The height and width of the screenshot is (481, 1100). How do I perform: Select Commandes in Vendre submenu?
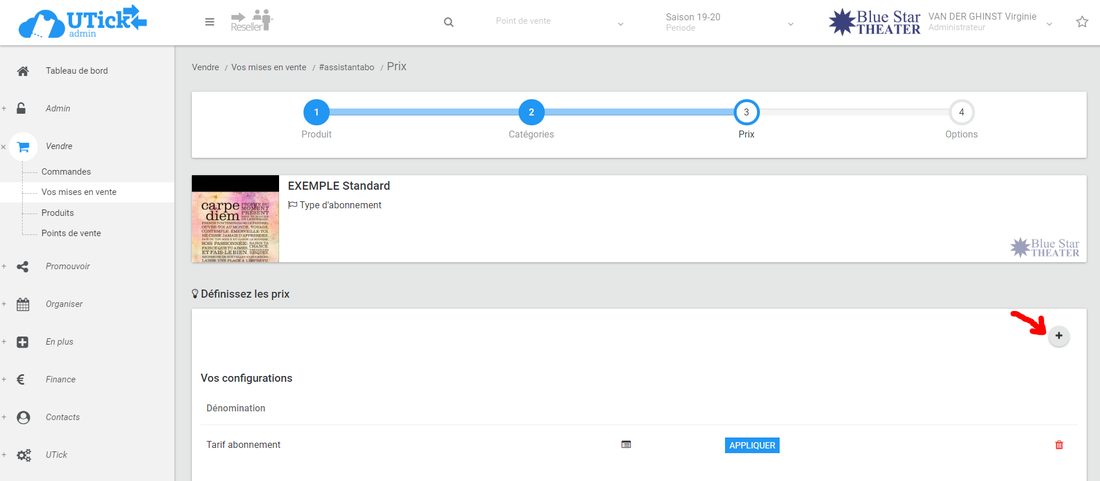[x=66, y=172]
